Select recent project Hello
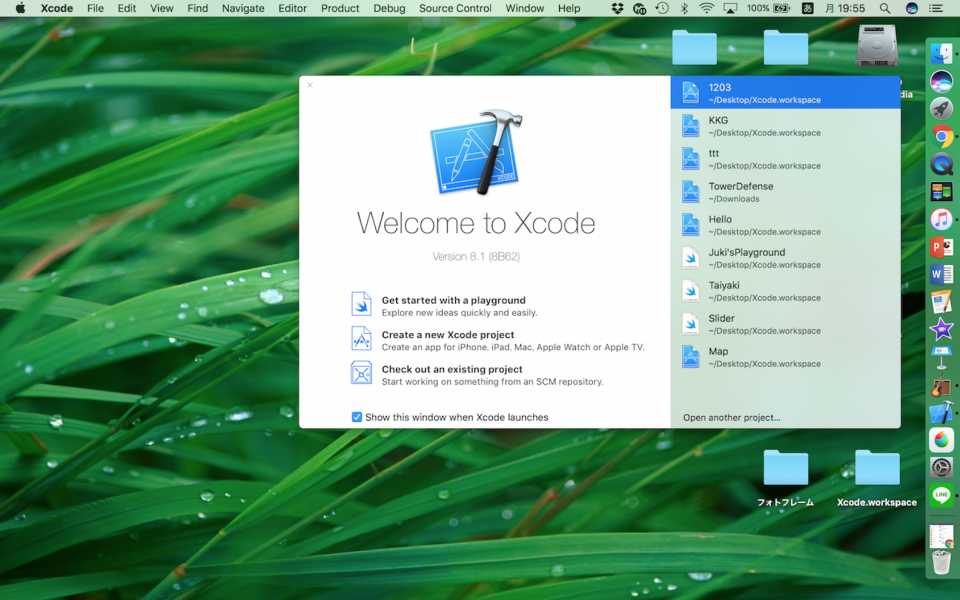The image size is (960, 600). pos(786,225)
